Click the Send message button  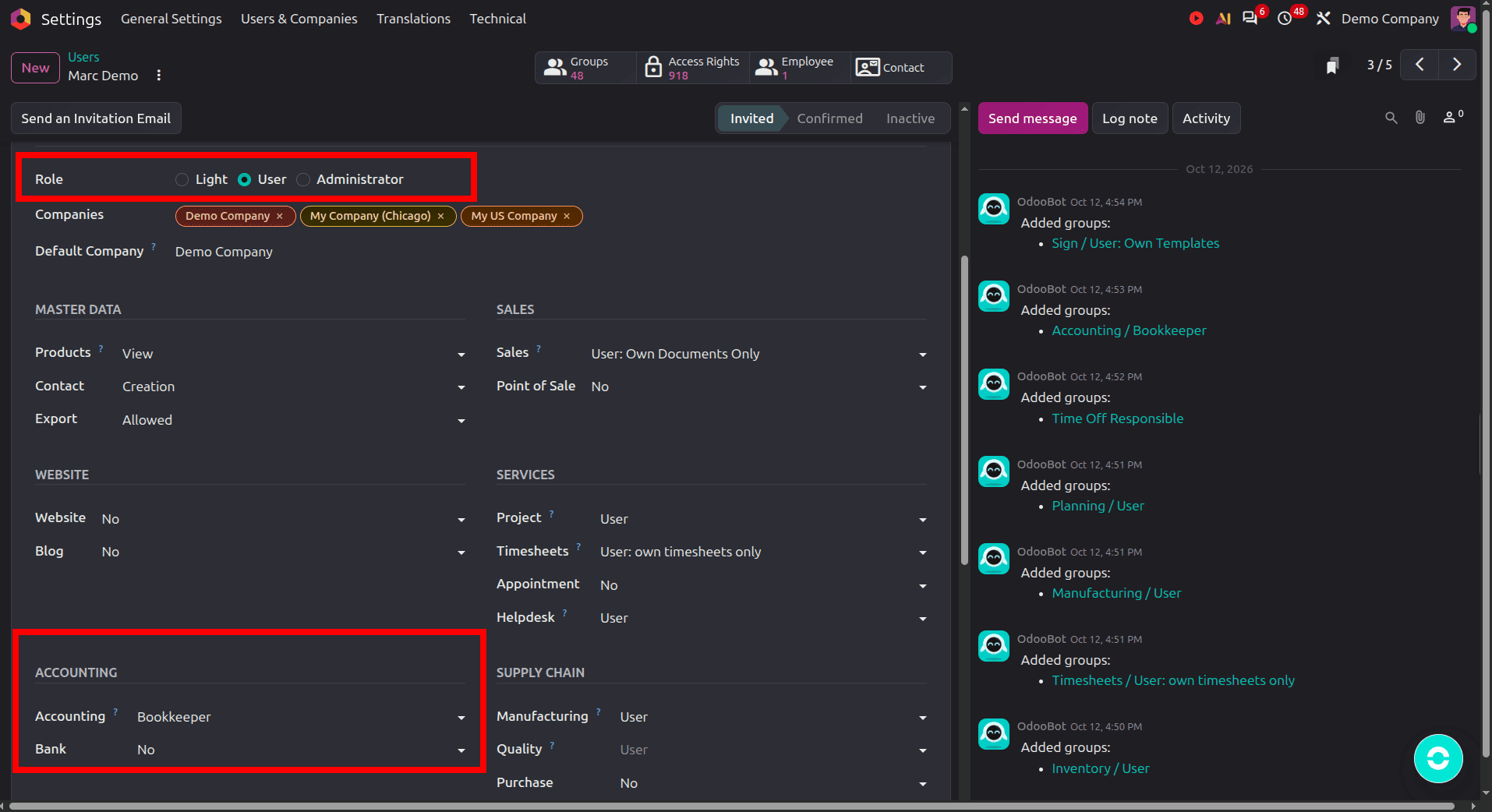1032,118
